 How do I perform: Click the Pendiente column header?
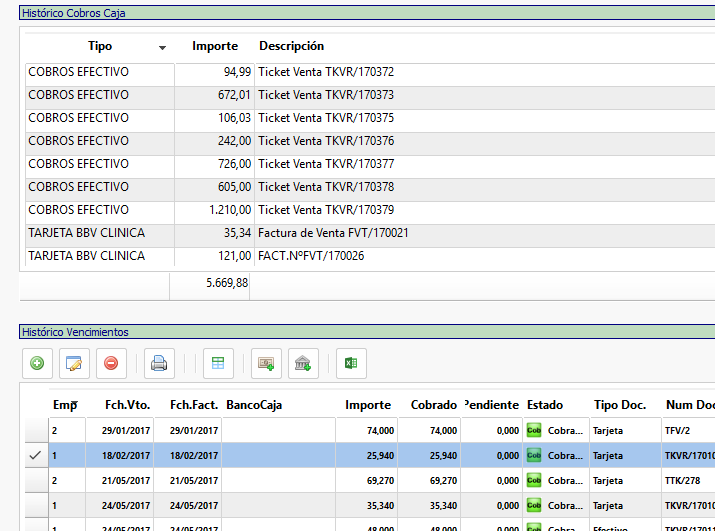[492, 405]
